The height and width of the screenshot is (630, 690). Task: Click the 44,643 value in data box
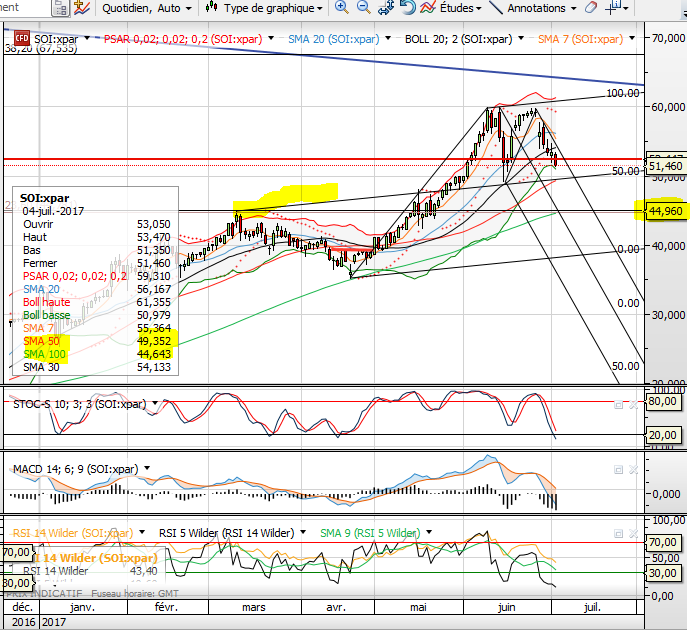(154, 354)
